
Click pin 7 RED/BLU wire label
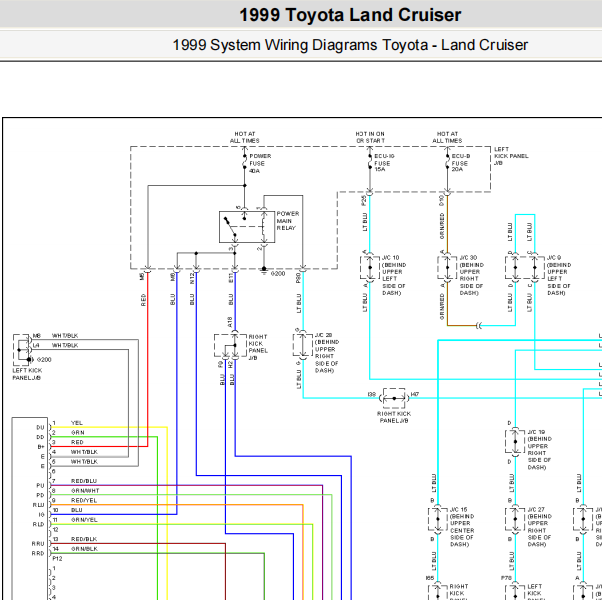pyautogui.click(x=84, y=481)
